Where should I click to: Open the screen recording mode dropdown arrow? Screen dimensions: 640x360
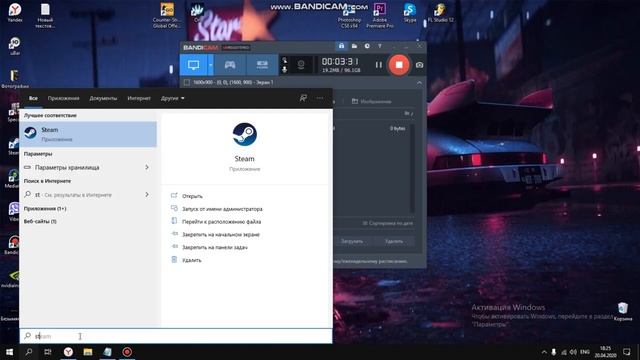tap(211, 65)
